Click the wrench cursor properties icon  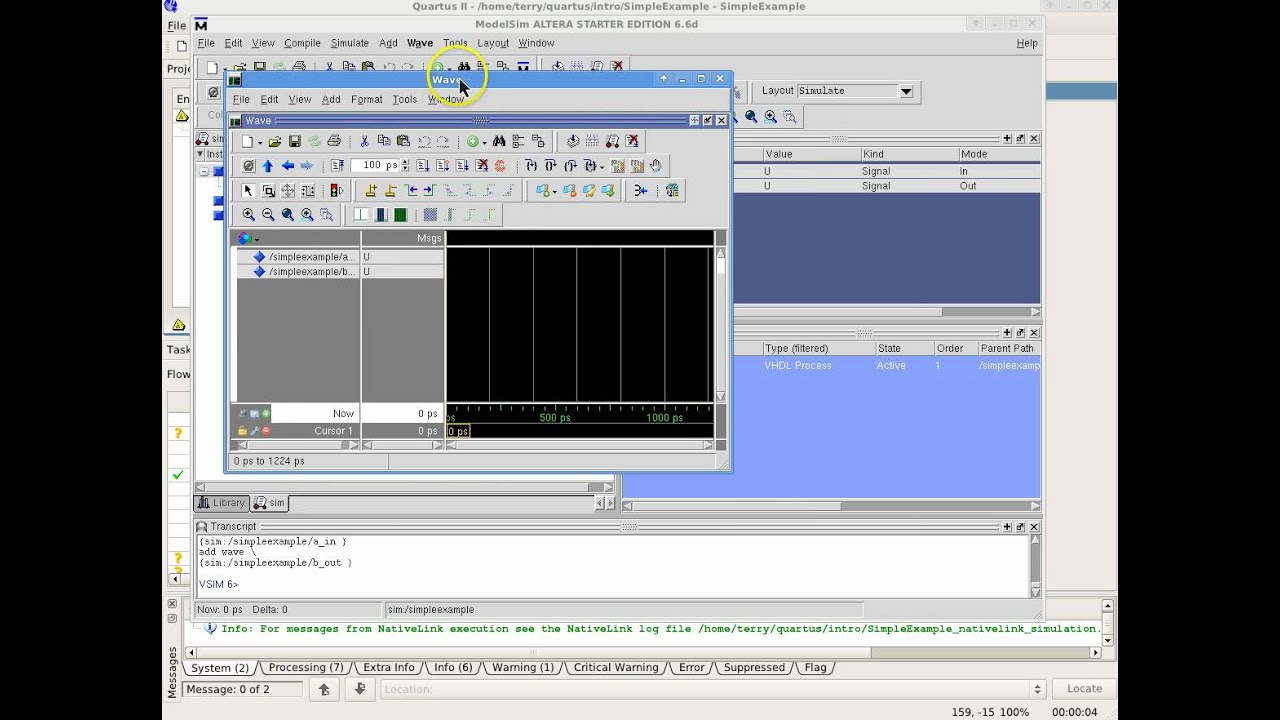click(x=254, y=431)
